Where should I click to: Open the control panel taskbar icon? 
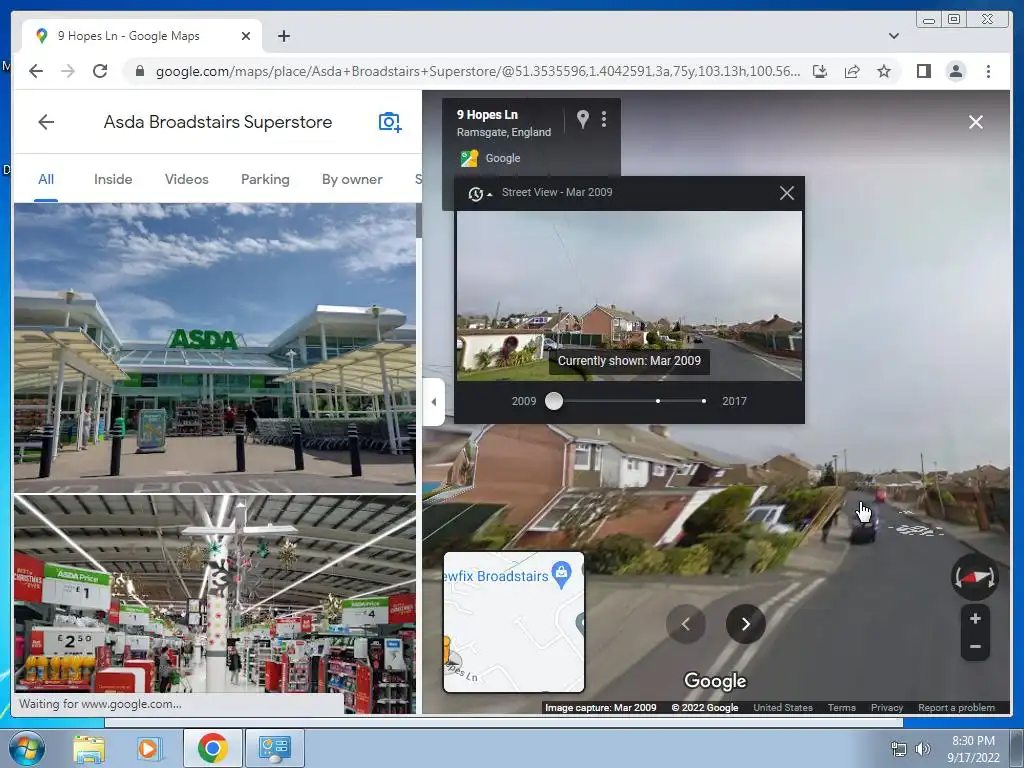click(274, 748)
